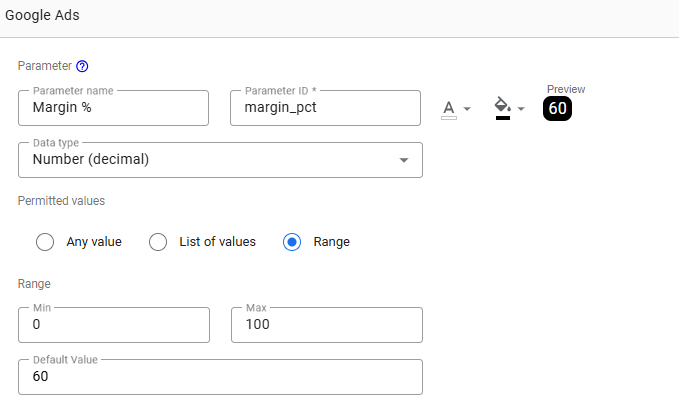This screenshot has height=411, width=679.
Task: Click the fill color paint bucket icon
Action: (502, 107)
